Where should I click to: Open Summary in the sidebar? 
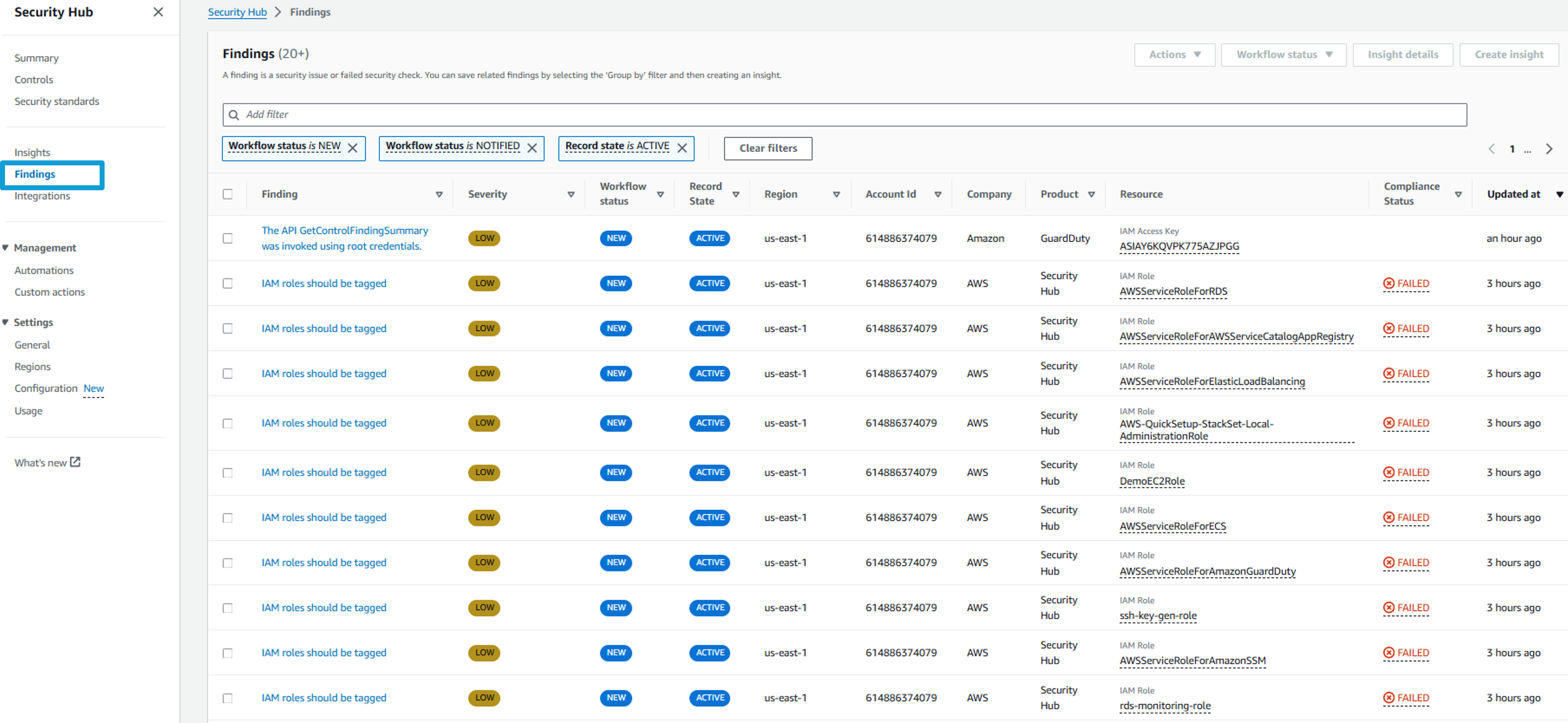pyautogui.click(x=37, y=58)
